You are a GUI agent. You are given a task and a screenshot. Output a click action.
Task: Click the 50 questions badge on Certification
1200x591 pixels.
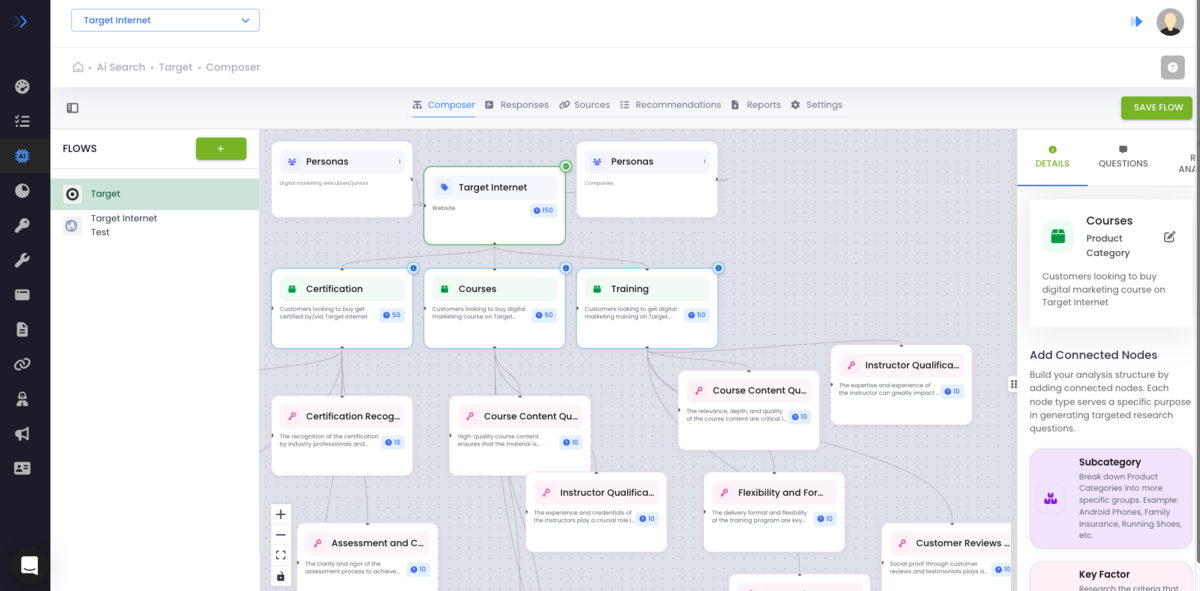(391, 315)
